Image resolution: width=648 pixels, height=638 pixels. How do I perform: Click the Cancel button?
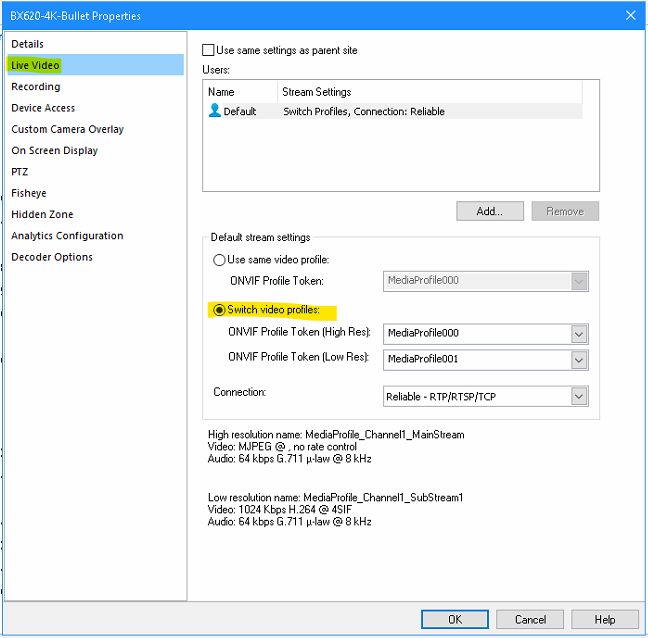[530, 619]
